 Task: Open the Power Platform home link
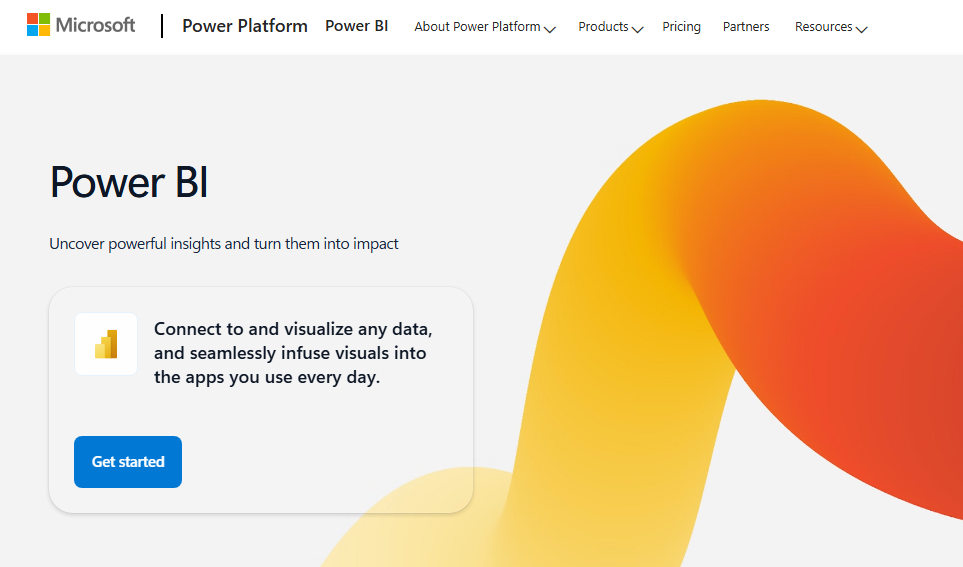[244, 26]
